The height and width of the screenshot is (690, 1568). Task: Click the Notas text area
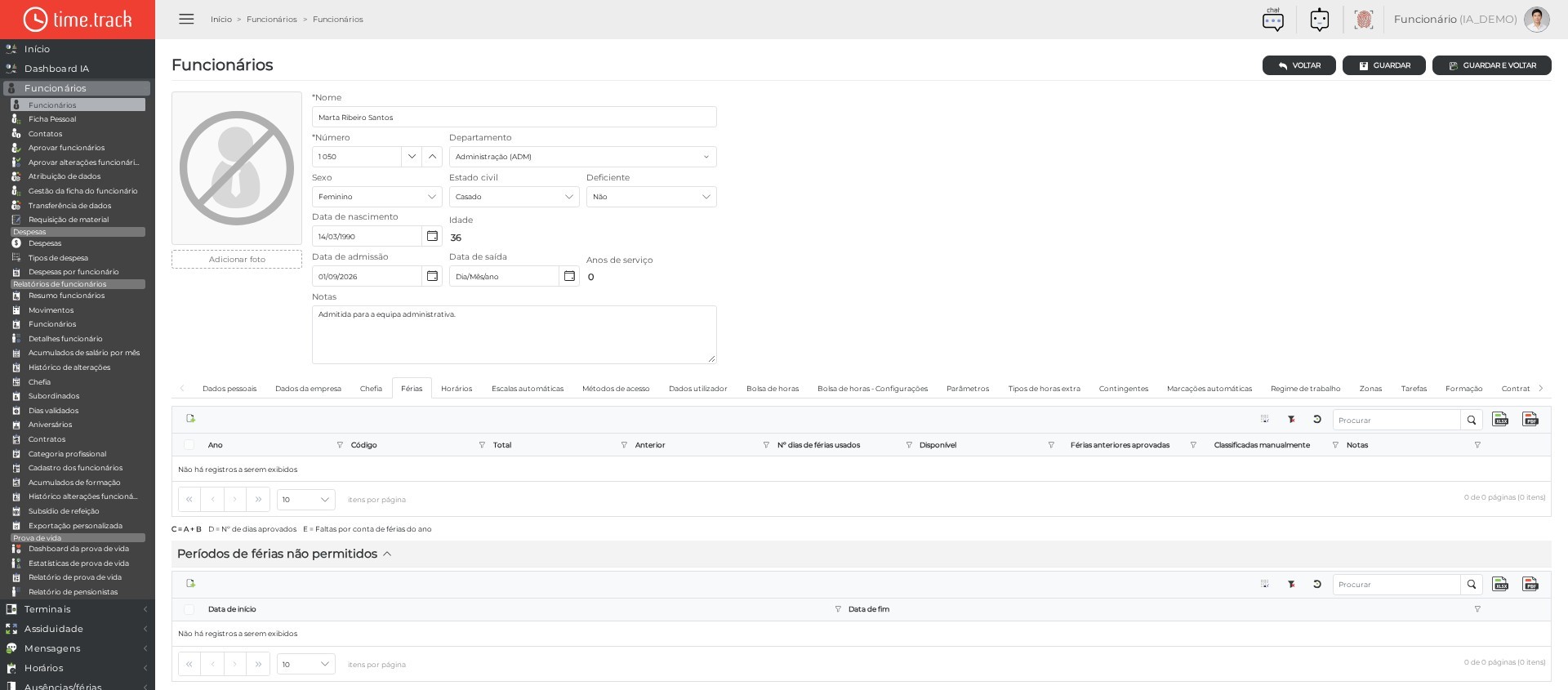(514, 335)
